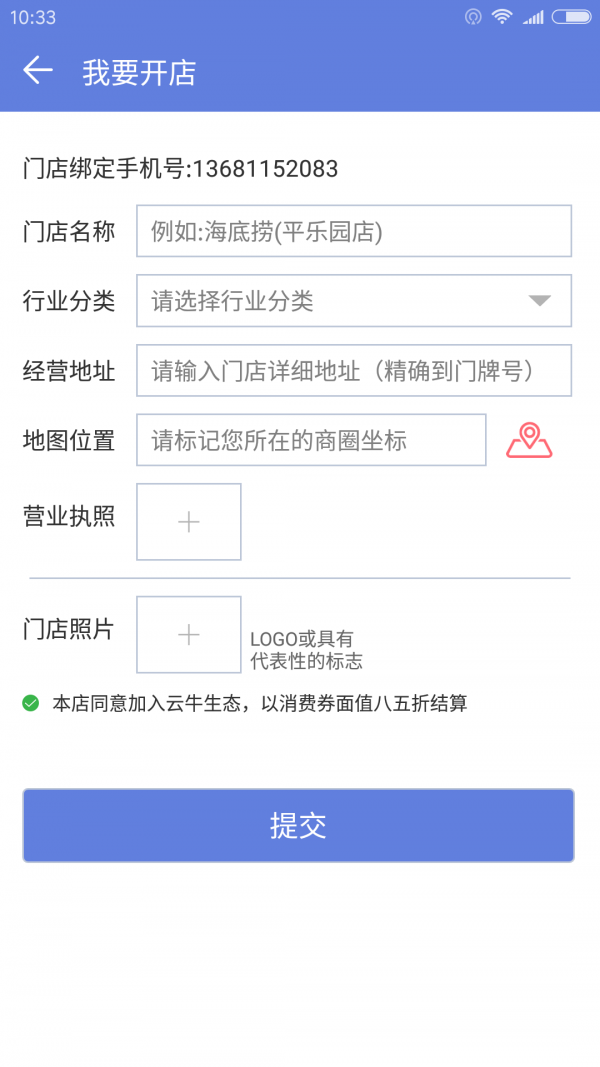Tap the plus to add 门店照片 LOGO
Viewport: 600px width, 1067px height.
point(188,634)
